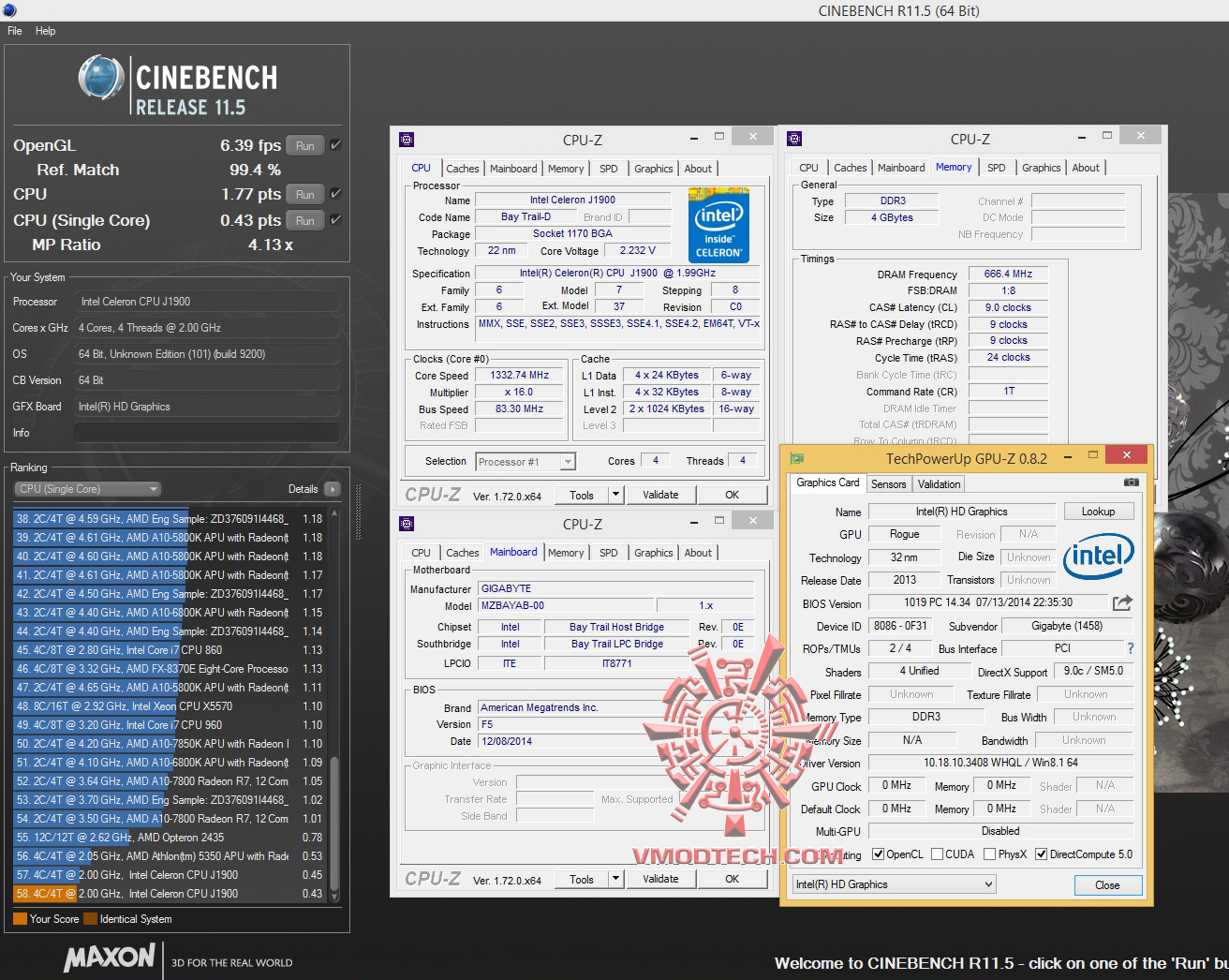Open the Intel(R) HD Graphics adapter dropdown
Viewport: 1229px width, 980px height.
(x=894, y=884)
